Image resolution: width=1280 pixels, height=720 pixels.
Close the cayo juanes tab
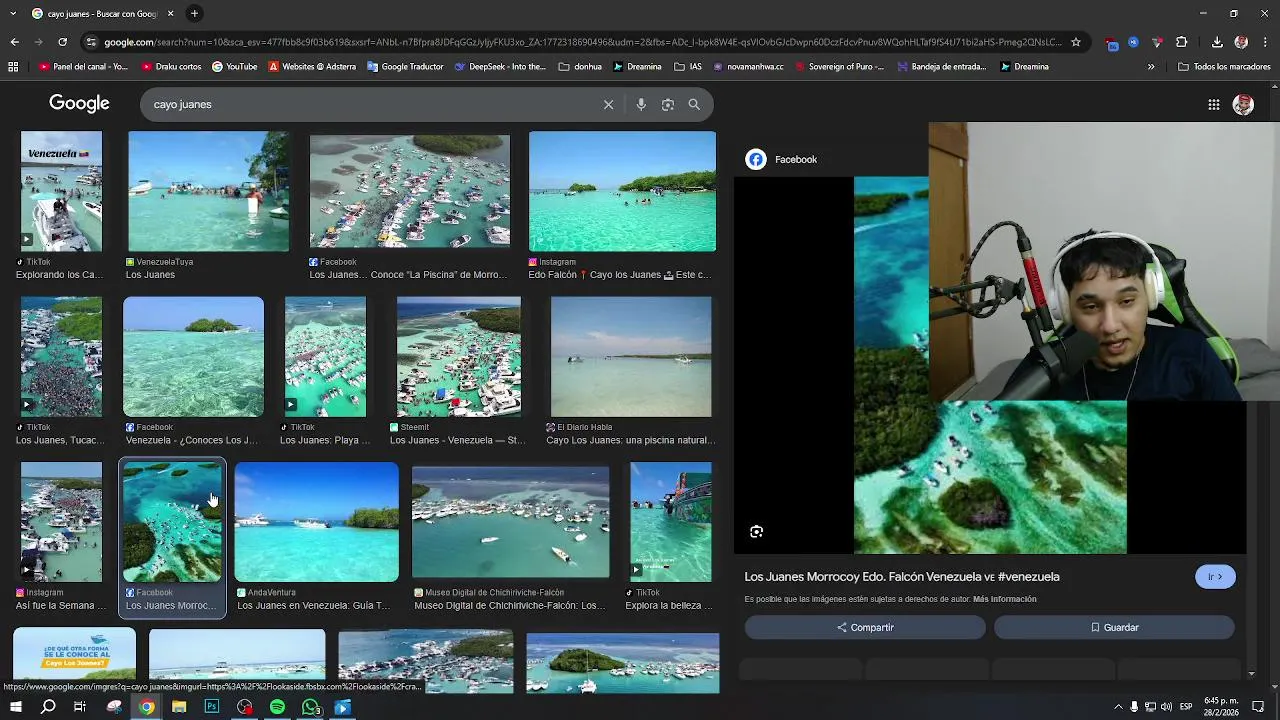[x=170, y=13]
